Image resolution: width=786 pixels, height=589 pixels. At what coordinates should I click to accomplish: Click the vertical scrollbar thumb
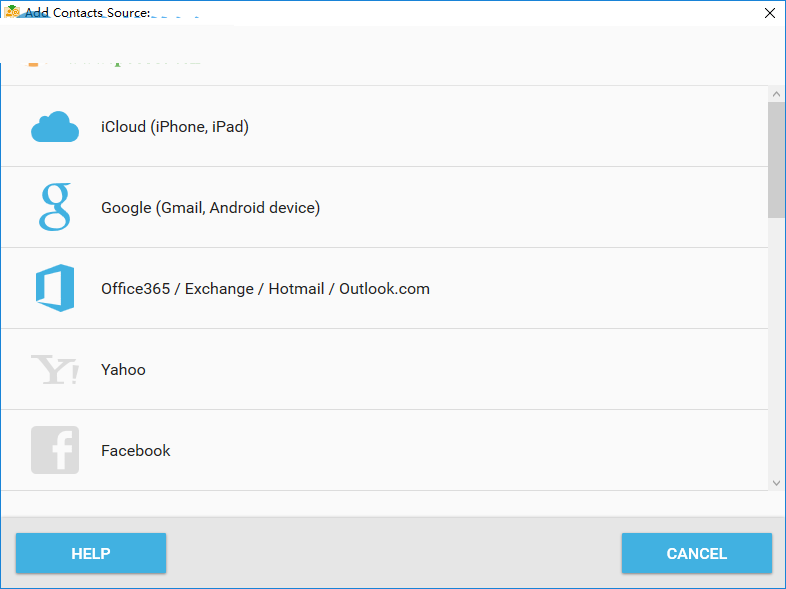click(776, 160)
